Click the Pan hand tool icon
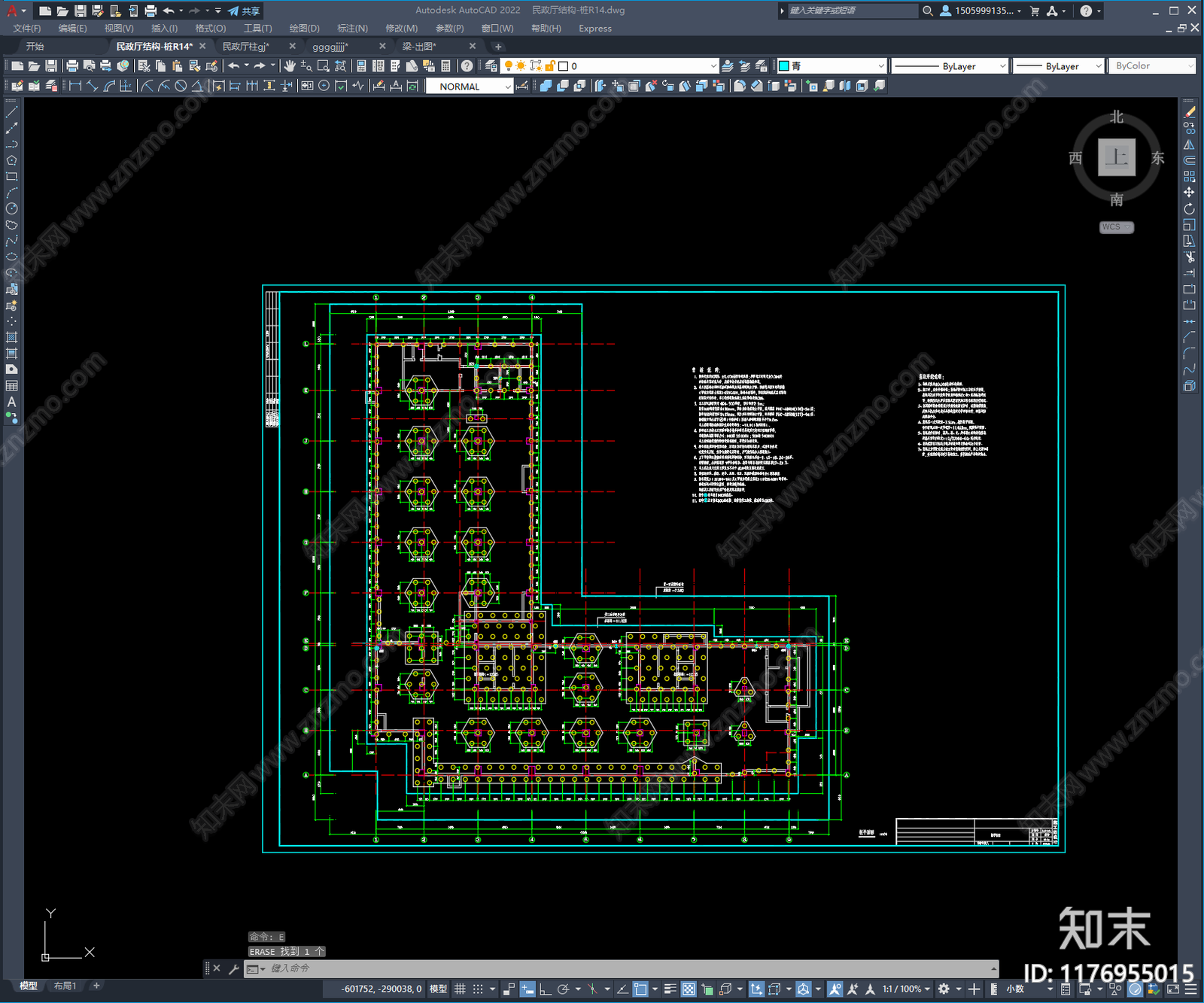Screen dimensions: 1204x1003 tap(290, 66)
